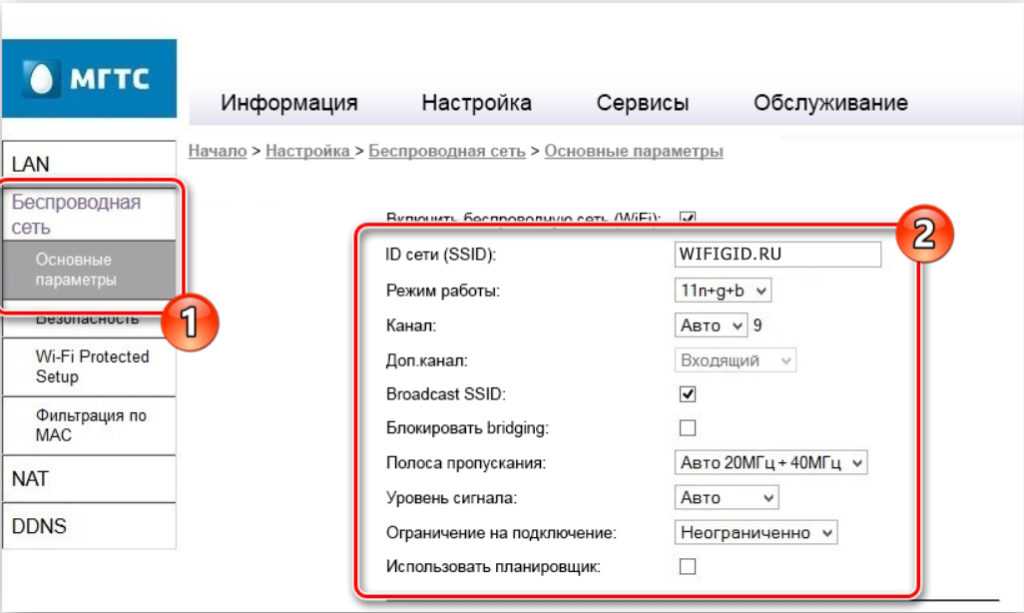Open Фильтрация по MAC sidebar item

point(91,425)
